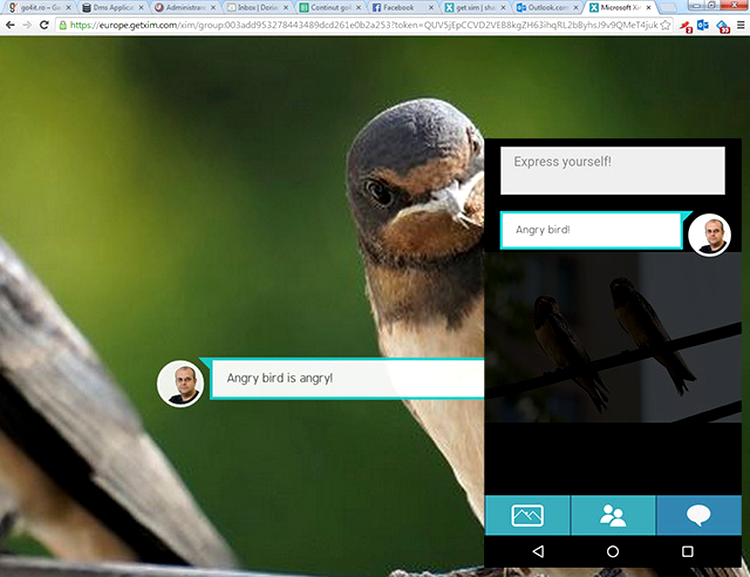This screenshot has height=577, width=750.
Task: Open the Outlook extension icon in toolbar
Action: tap(703, 25)
